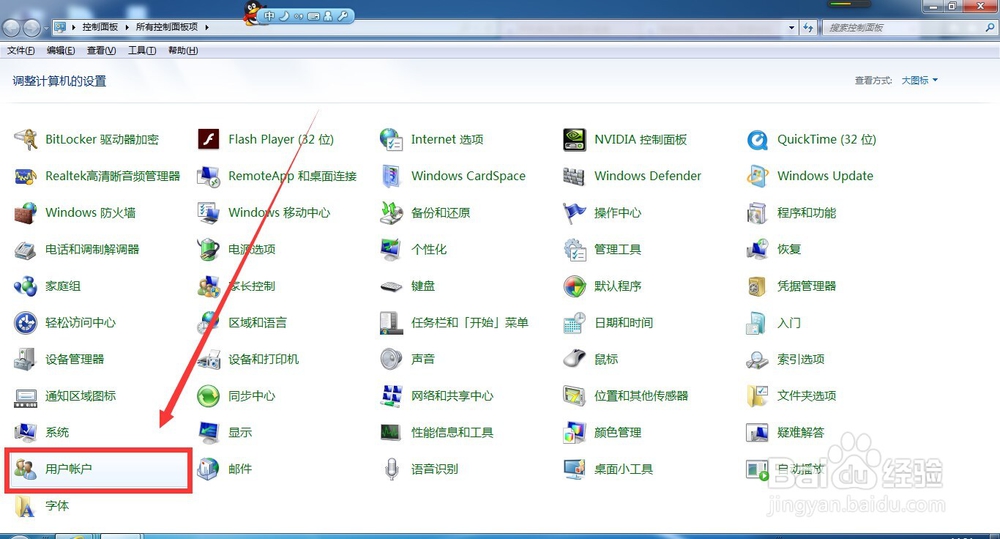This screenshot has width=1000, height=539.
Task: Open the 邮件 mail icon
Action: coord(209,469)
